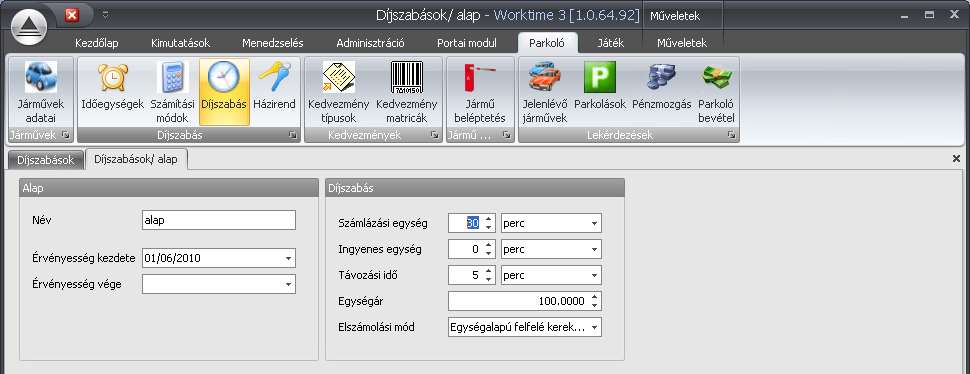Switch to the Kezdőlap ribbon tab
Viewport: 970px width, 374px height.
point(97,43)
